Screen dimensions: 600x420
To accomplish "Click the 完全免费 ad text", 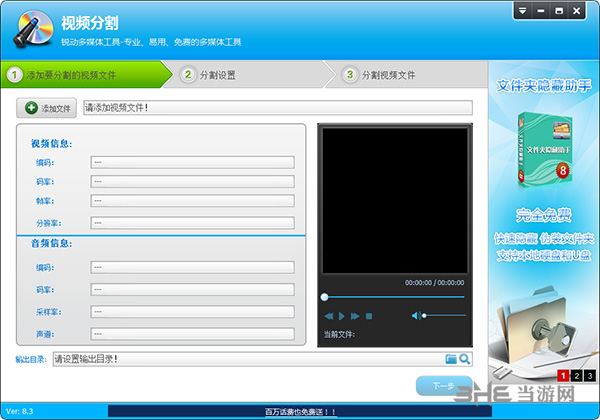I will [543, 215].
